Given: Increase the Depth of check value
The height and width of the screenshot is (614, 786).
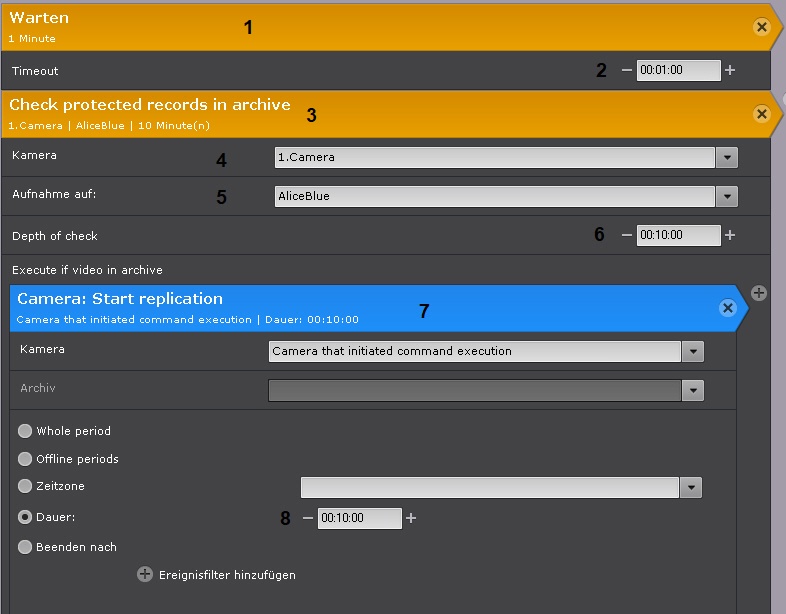Looking at the screenshot, I should pos(730,235).
